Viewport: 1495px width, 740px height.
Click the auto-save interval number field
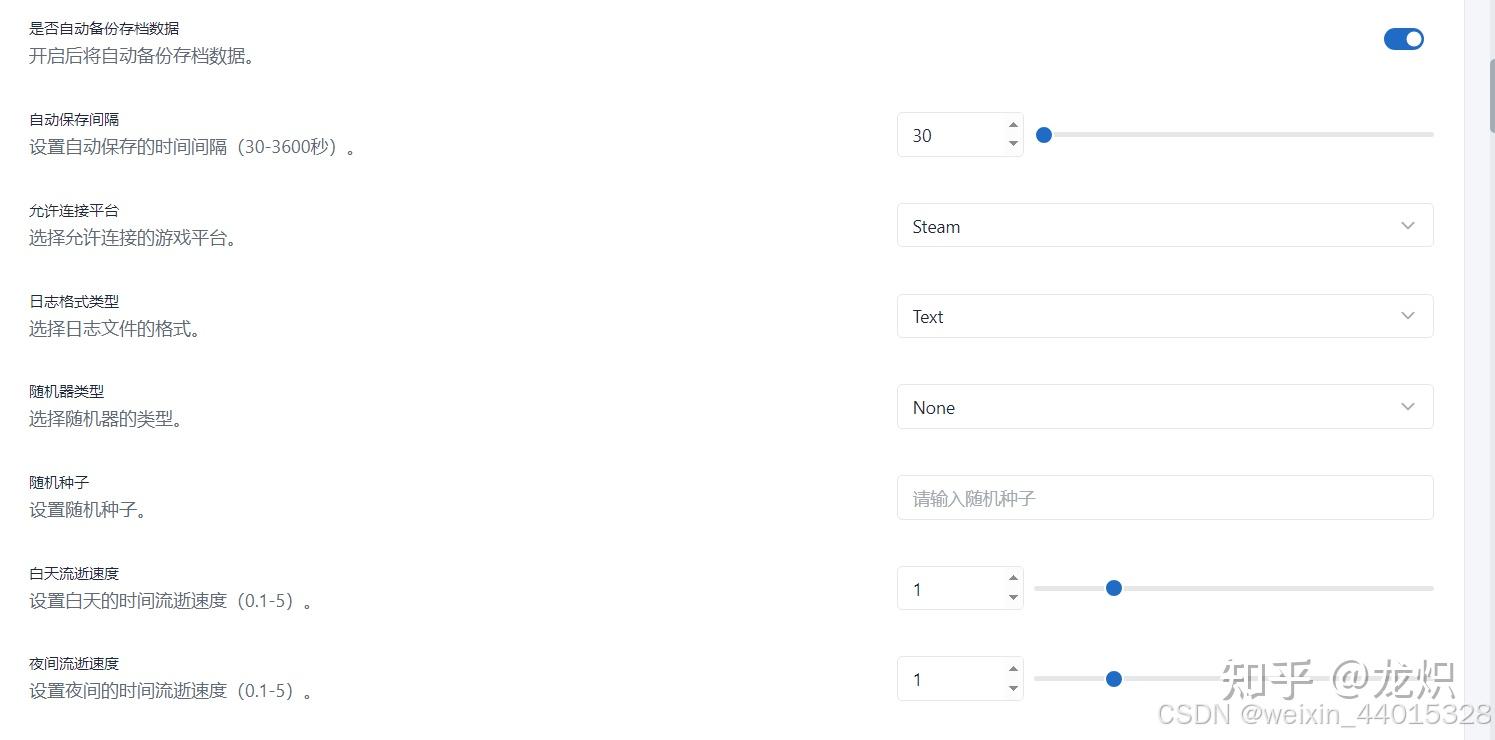(x=950, y=135)
